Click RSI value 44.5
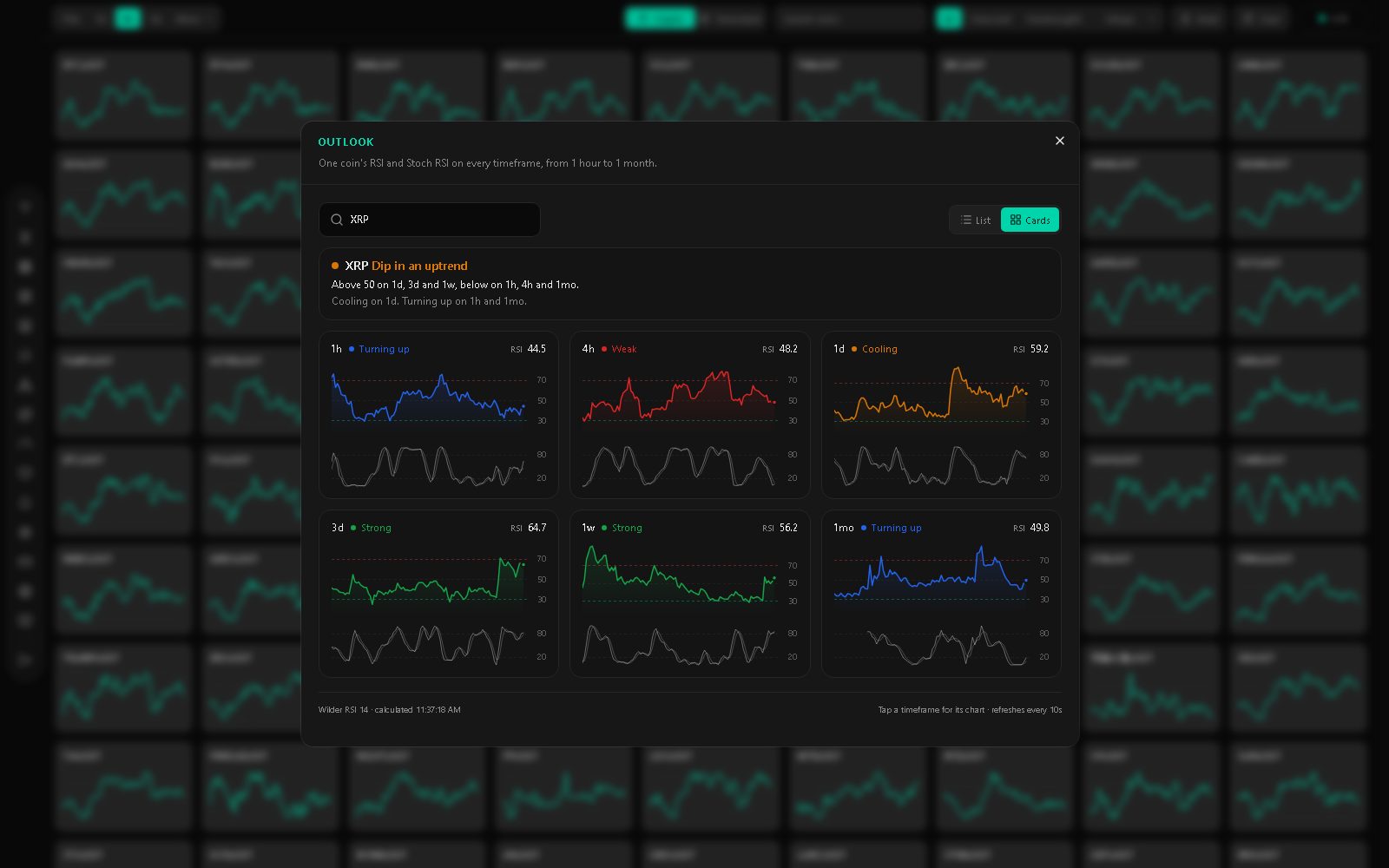This screenshot has height=868, width=1389. coord(537,349)
